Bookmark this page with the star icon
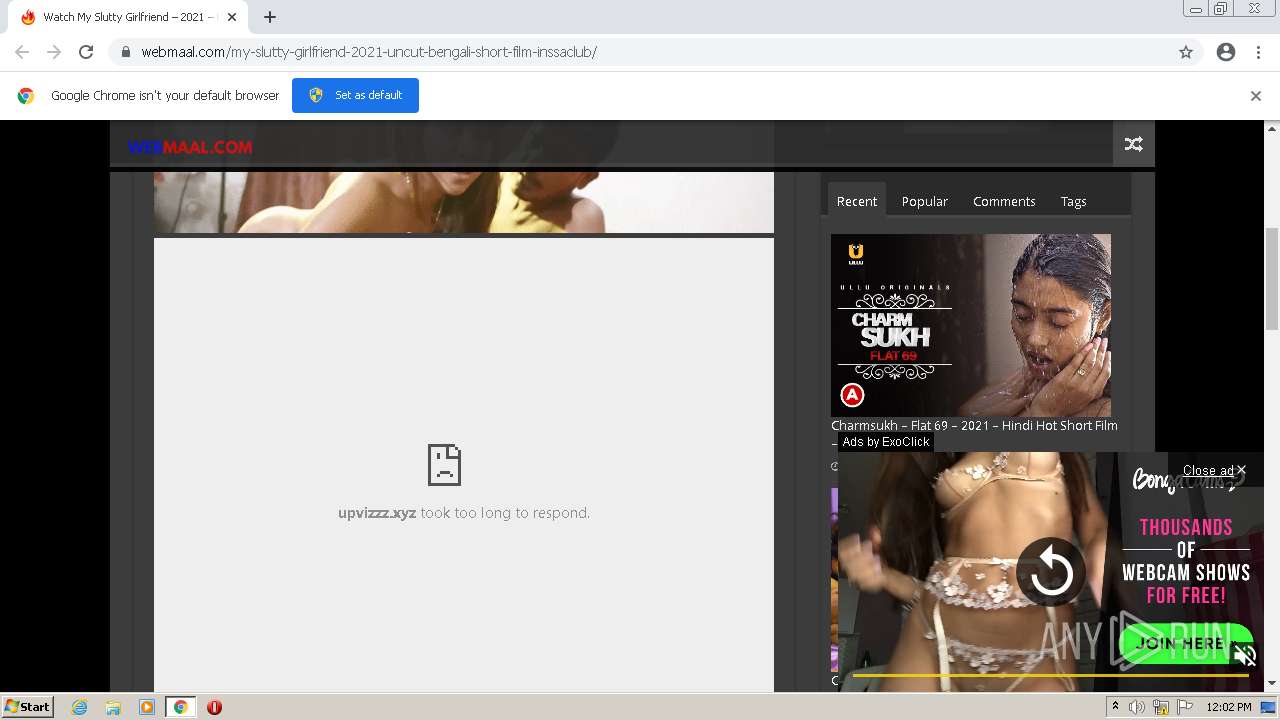Screen dimensions: 1280x720 pyautogui.click(x=1186, y=52)
